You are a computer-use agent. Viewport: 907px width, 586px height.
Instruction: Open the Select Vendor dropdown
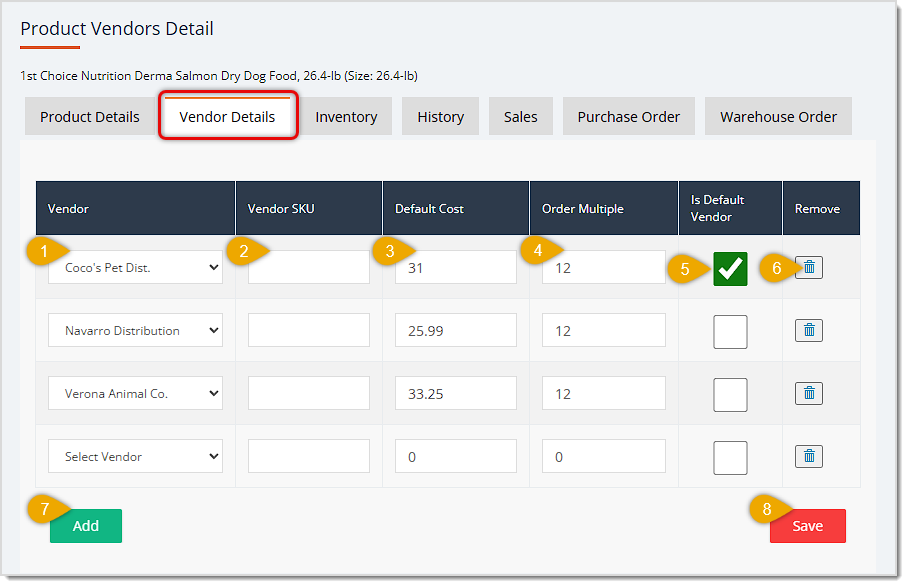coord(135,456)
